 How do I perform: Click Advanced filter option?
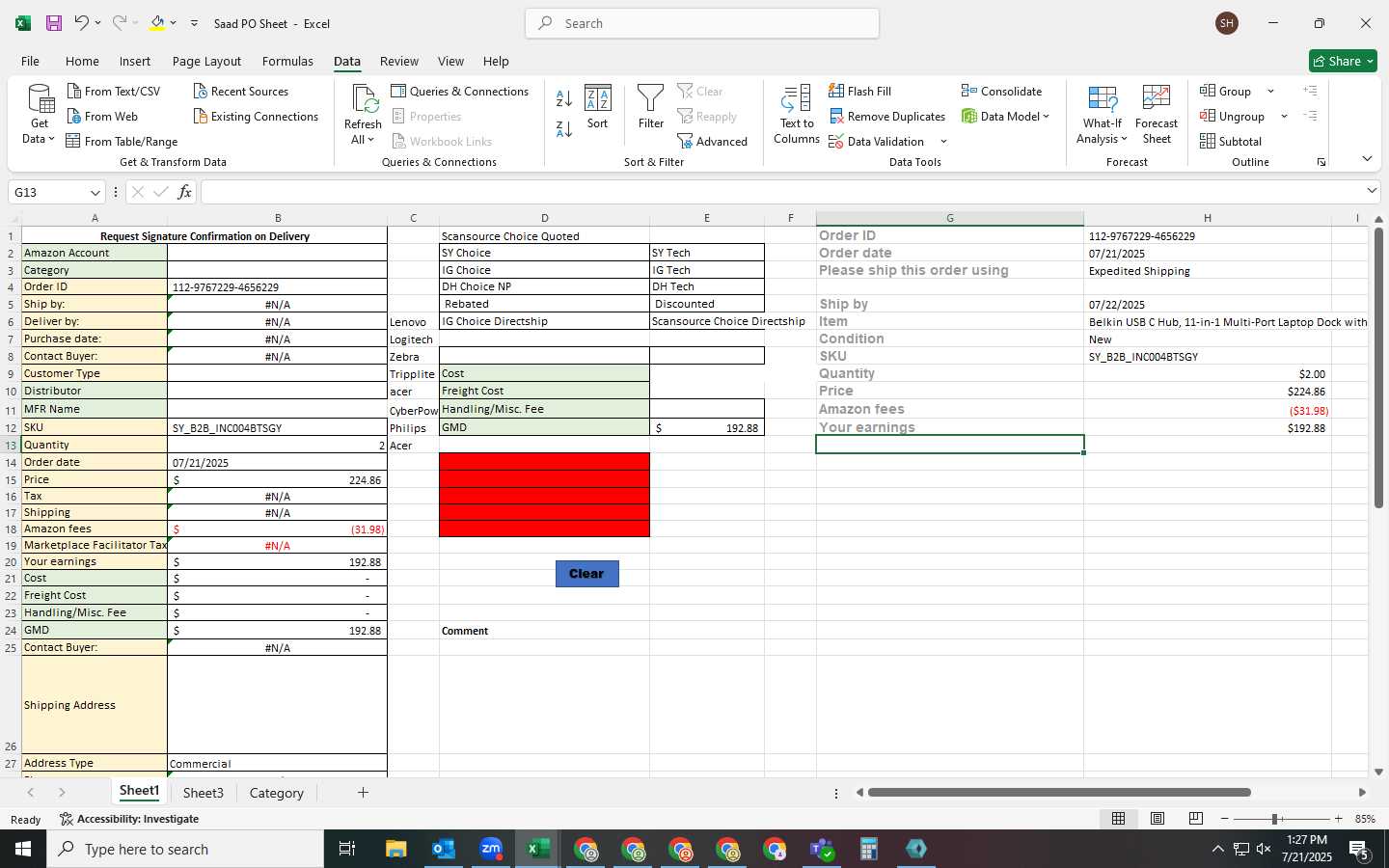click(x=713, y=141)
